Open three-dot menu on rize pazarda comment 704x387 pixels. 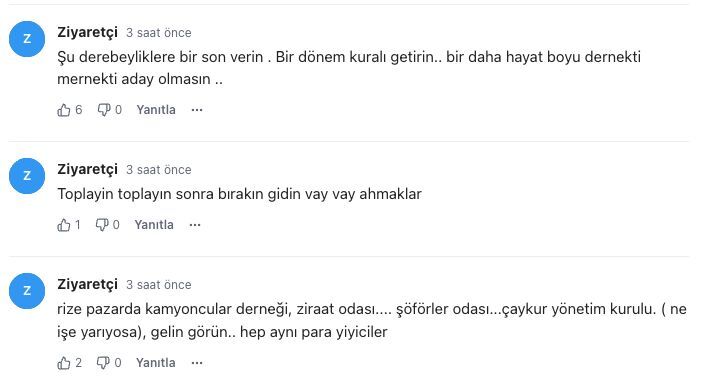(197, 363)
